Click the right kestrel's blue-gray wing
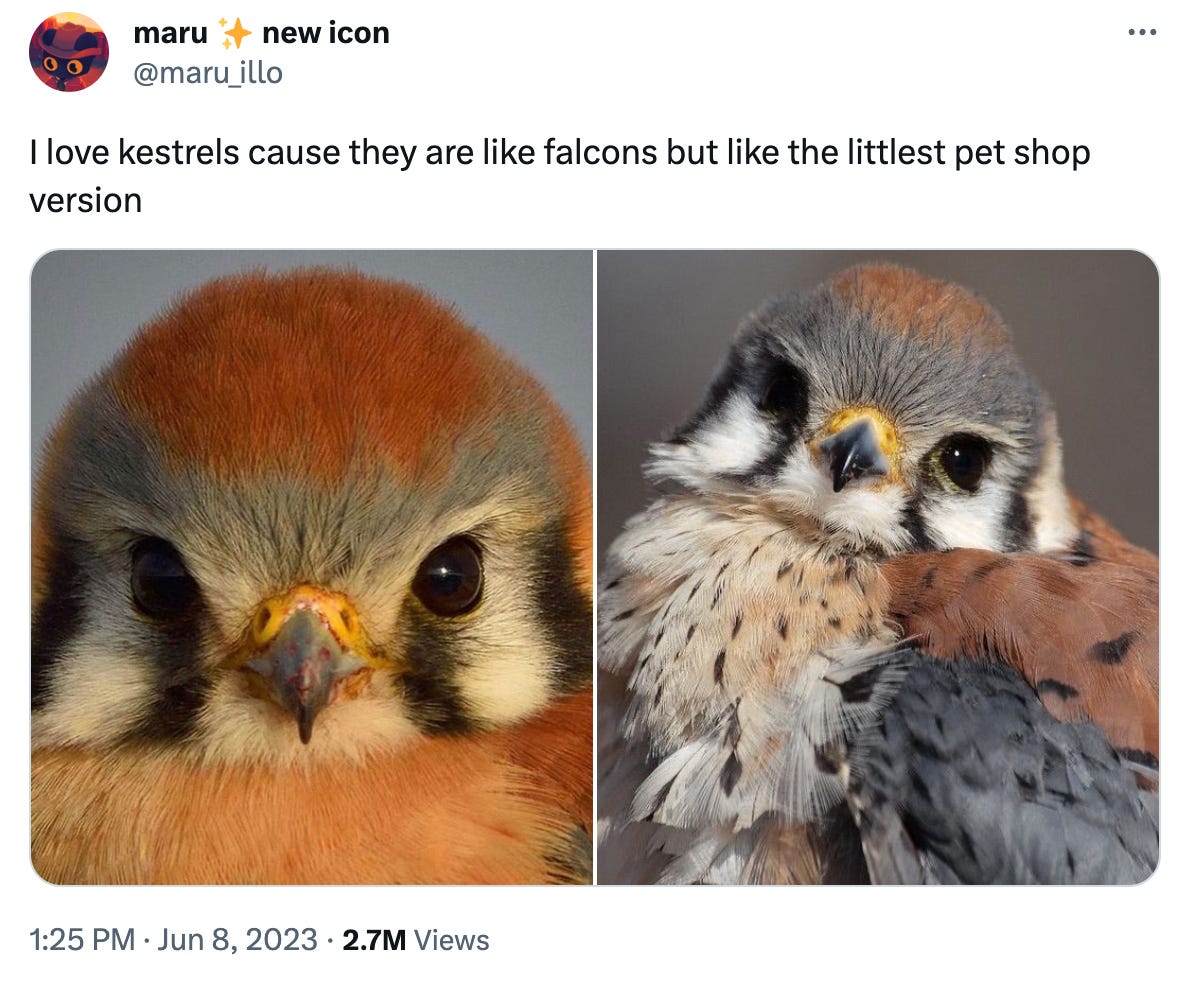 (1000, 765)
